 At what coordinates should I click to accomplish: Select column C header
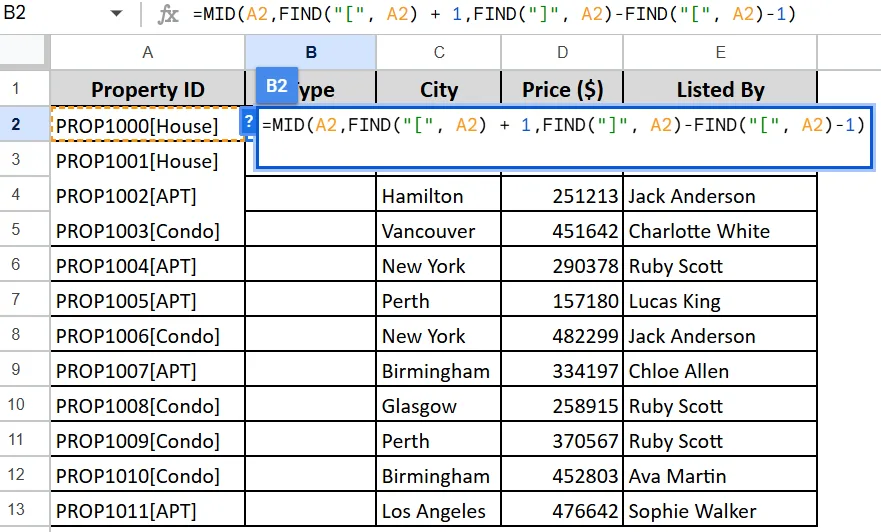tap(439, 52)
